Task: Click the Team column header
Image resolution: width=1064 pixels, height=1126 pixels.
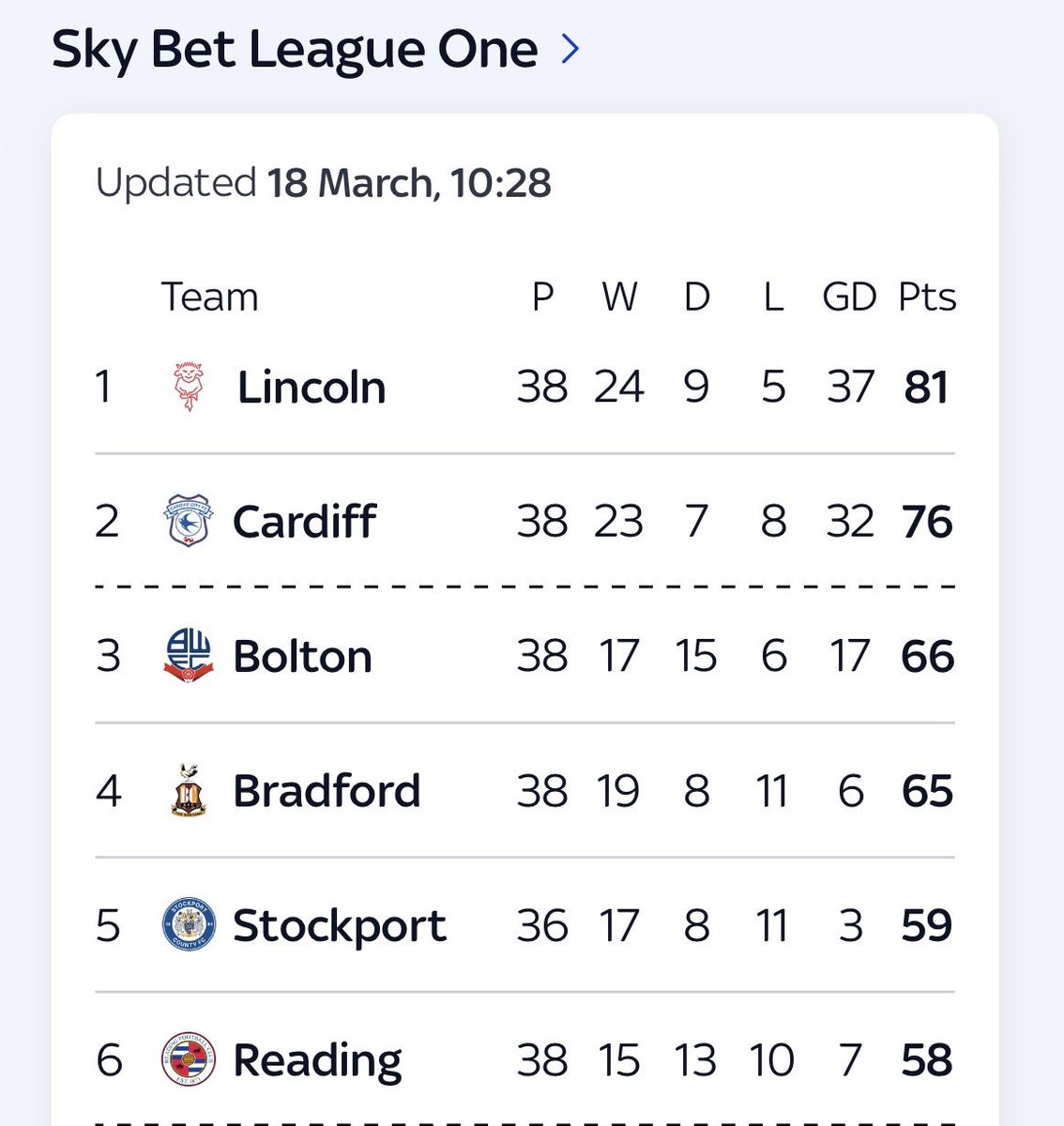Action: click(x=210, y=297)
